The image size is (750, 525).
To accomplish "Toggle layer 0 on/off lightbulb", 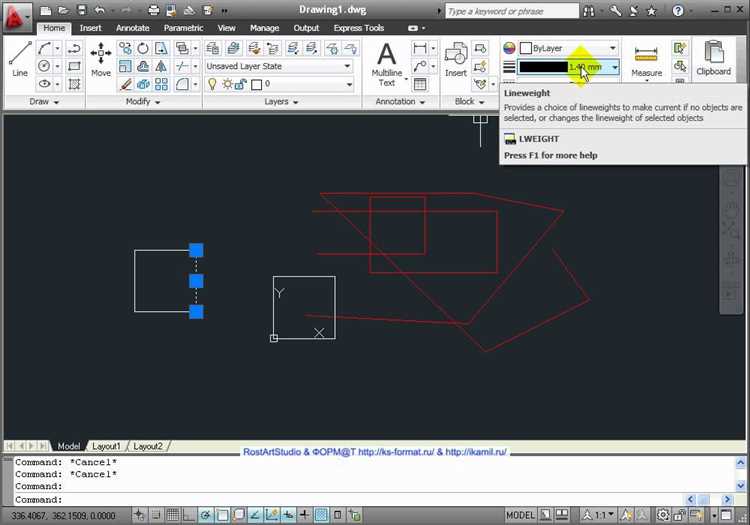I will pos(212,84).
